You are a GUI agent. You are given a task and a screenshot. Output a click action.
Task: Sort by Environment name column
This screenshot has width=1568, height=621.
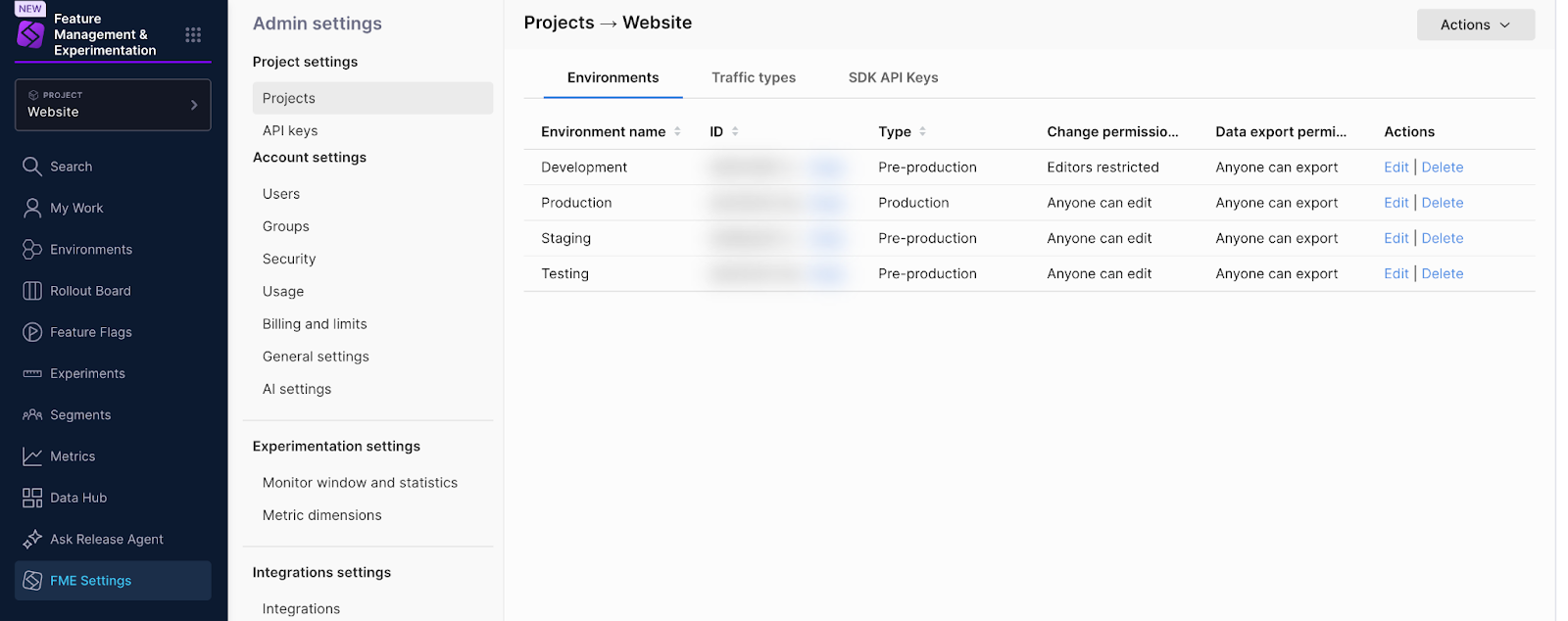tap(677, 131)
